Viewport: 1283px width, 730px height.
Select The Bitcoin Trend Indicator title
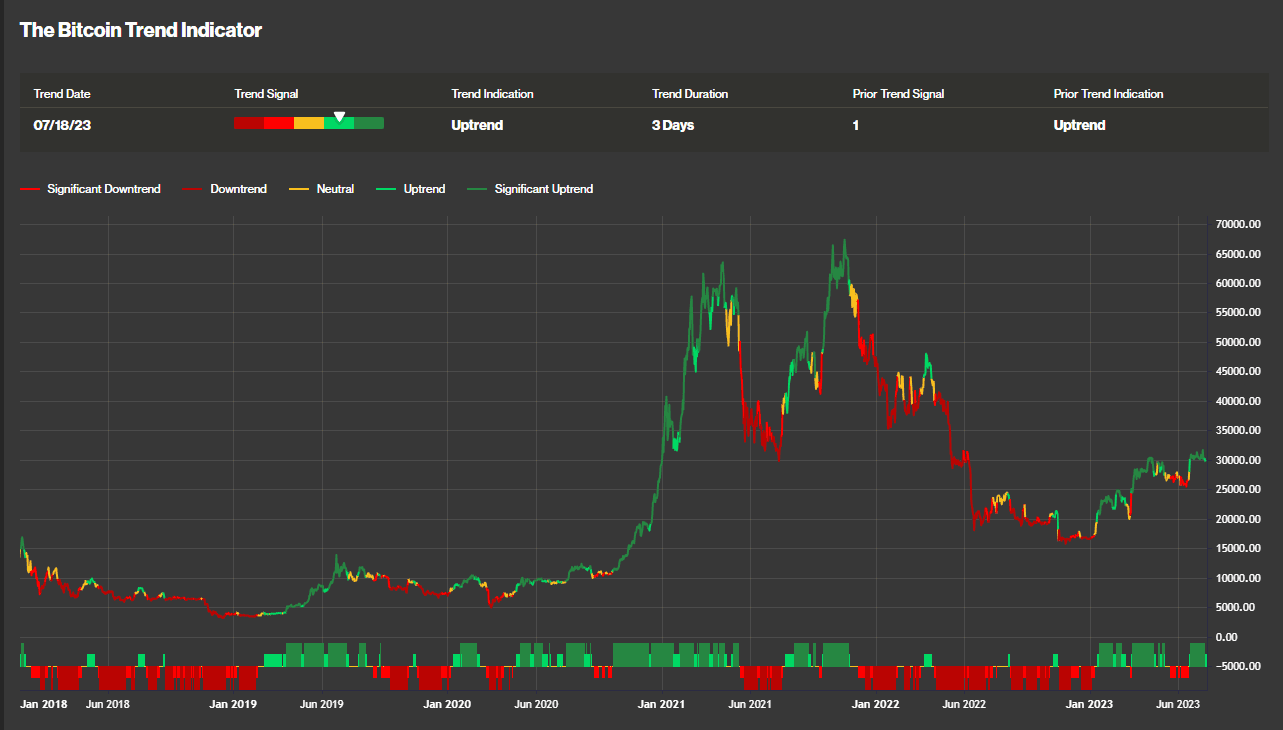click(x=141, y=30)
